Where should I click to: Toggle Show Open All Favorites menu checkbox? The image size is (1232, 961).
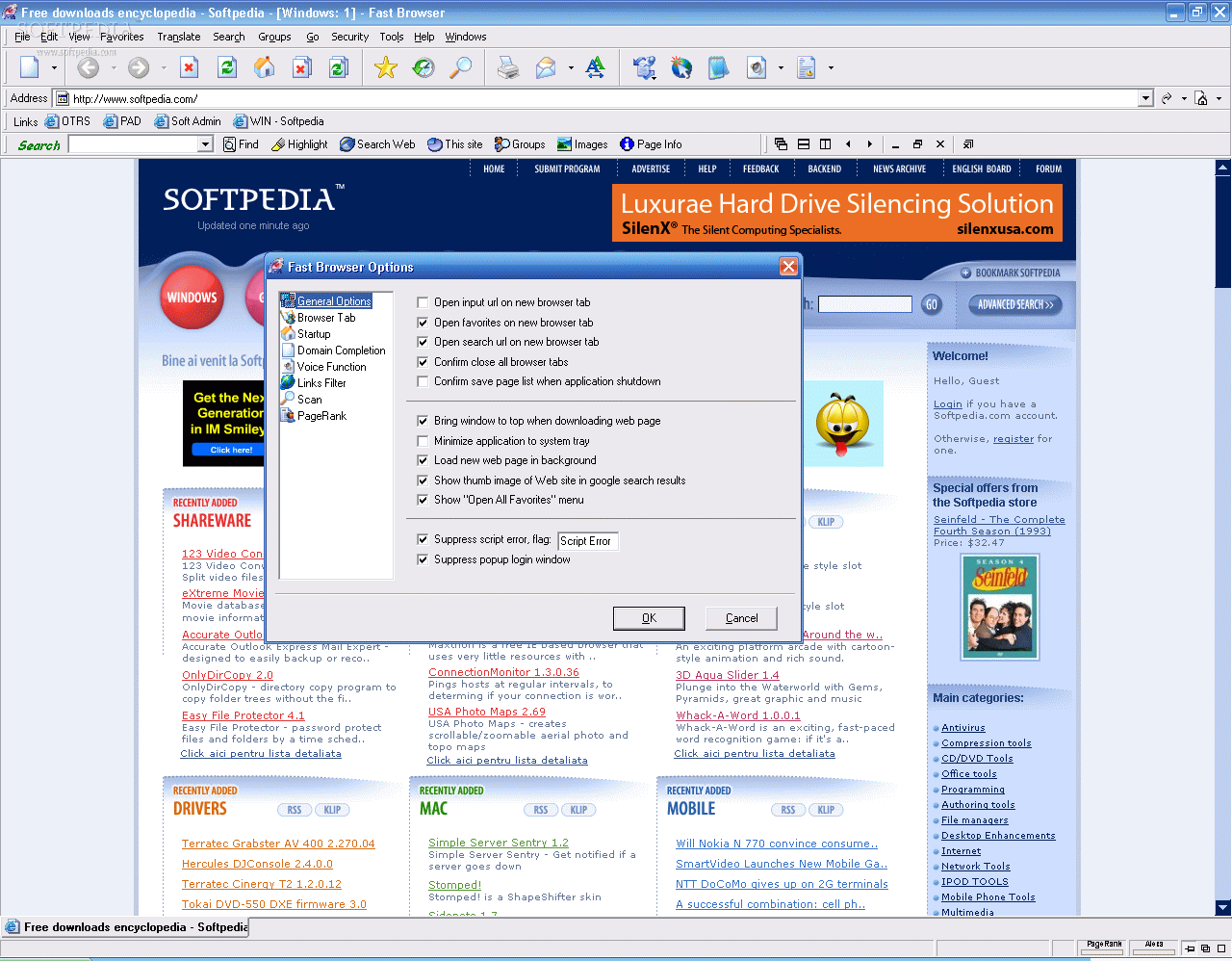coord(423,500)
